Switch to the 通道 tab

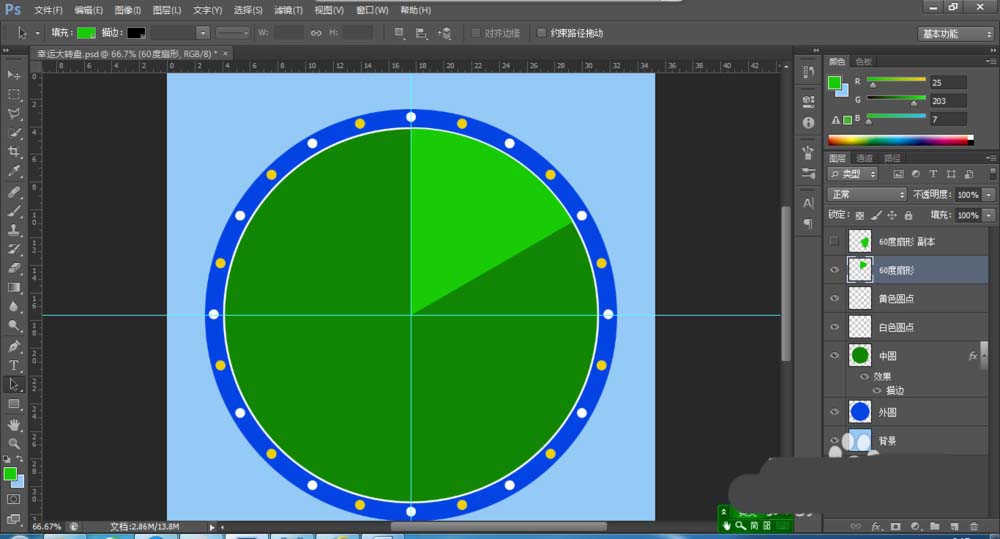tap(864, 158)
